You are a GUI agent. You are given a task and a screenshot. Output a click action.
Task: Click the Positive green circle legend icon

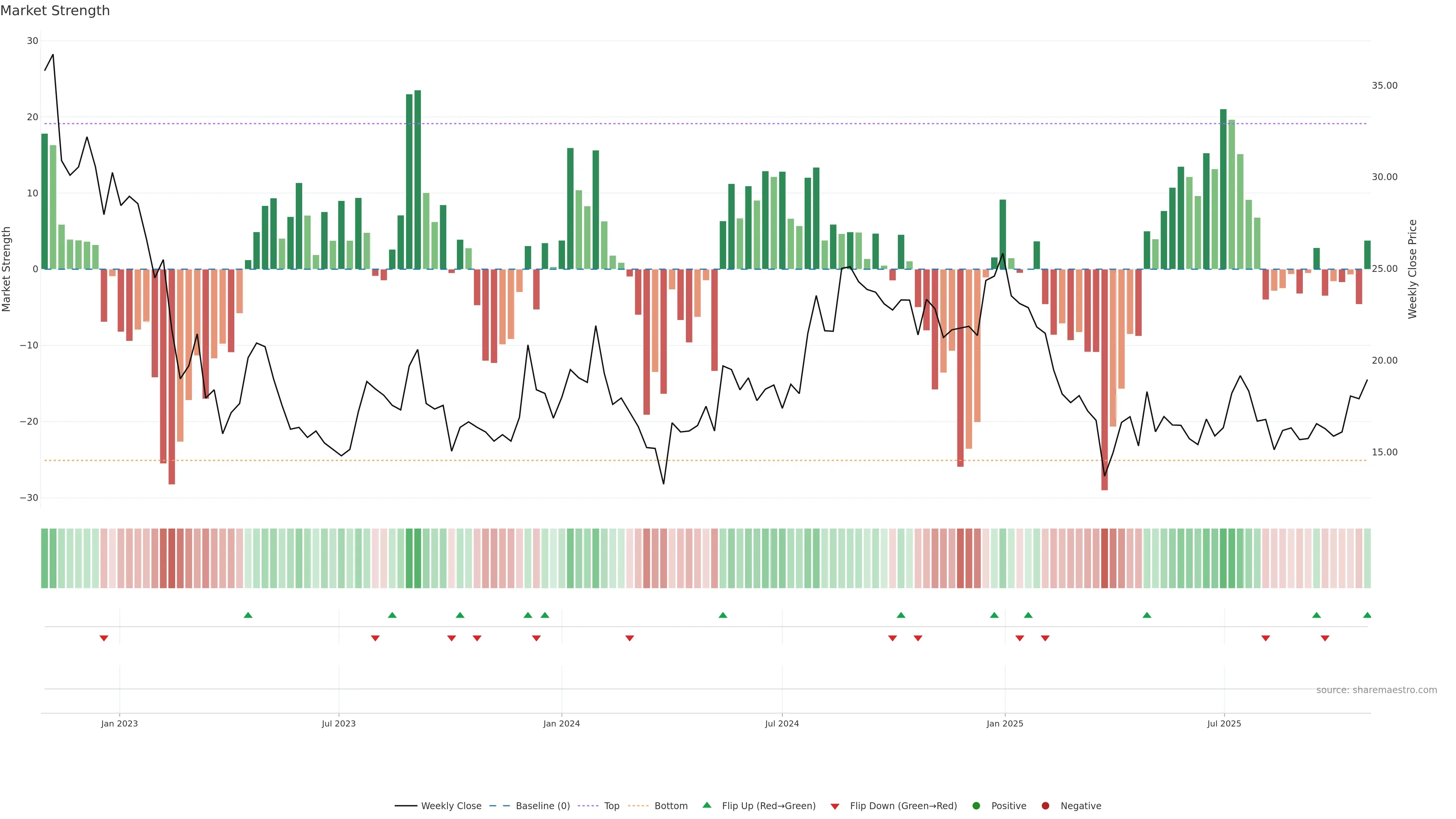(976, 805)
